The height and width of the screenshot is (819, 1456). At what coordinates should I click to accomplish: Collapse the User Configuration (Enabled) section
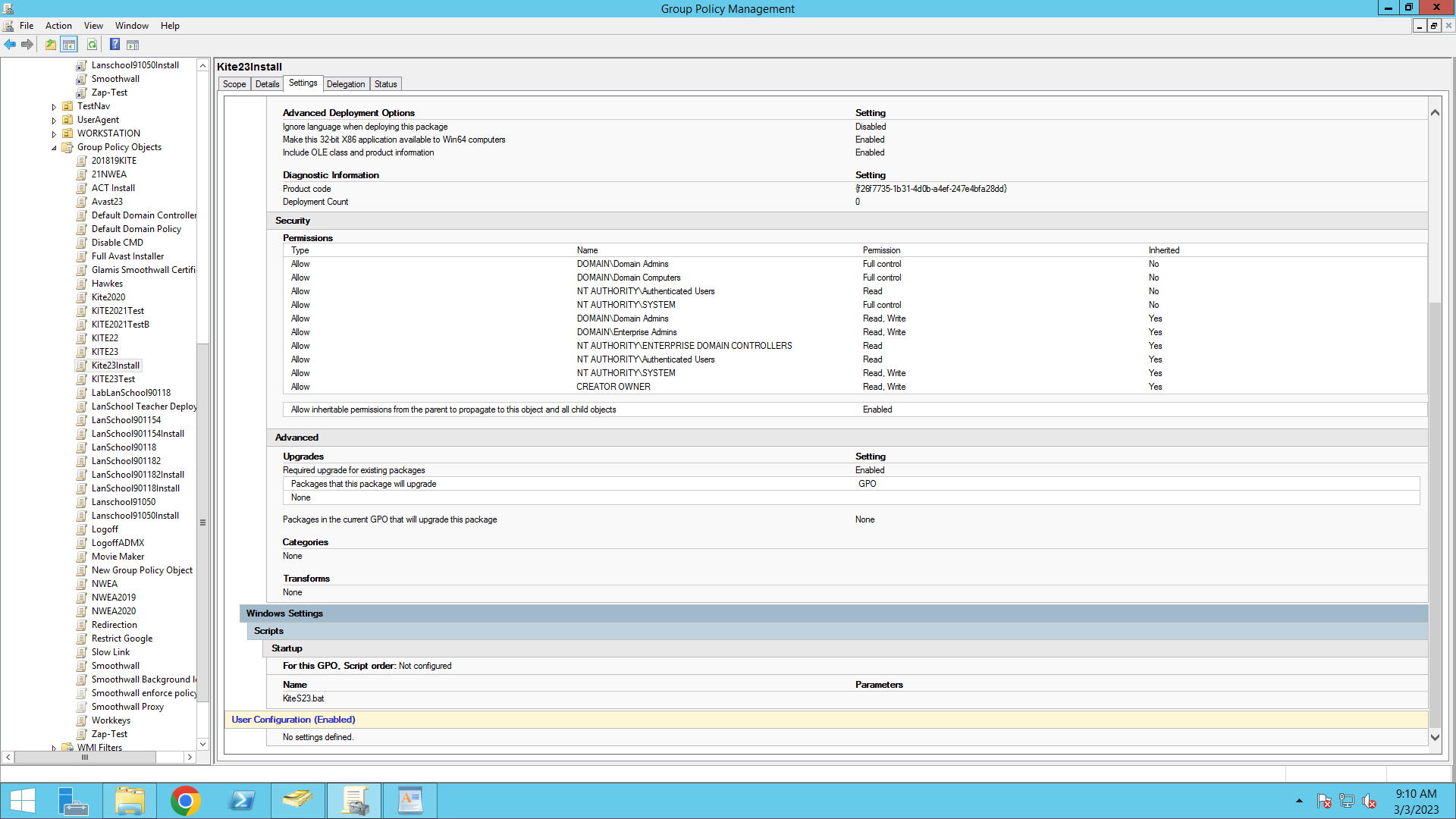tap(293, 720)
